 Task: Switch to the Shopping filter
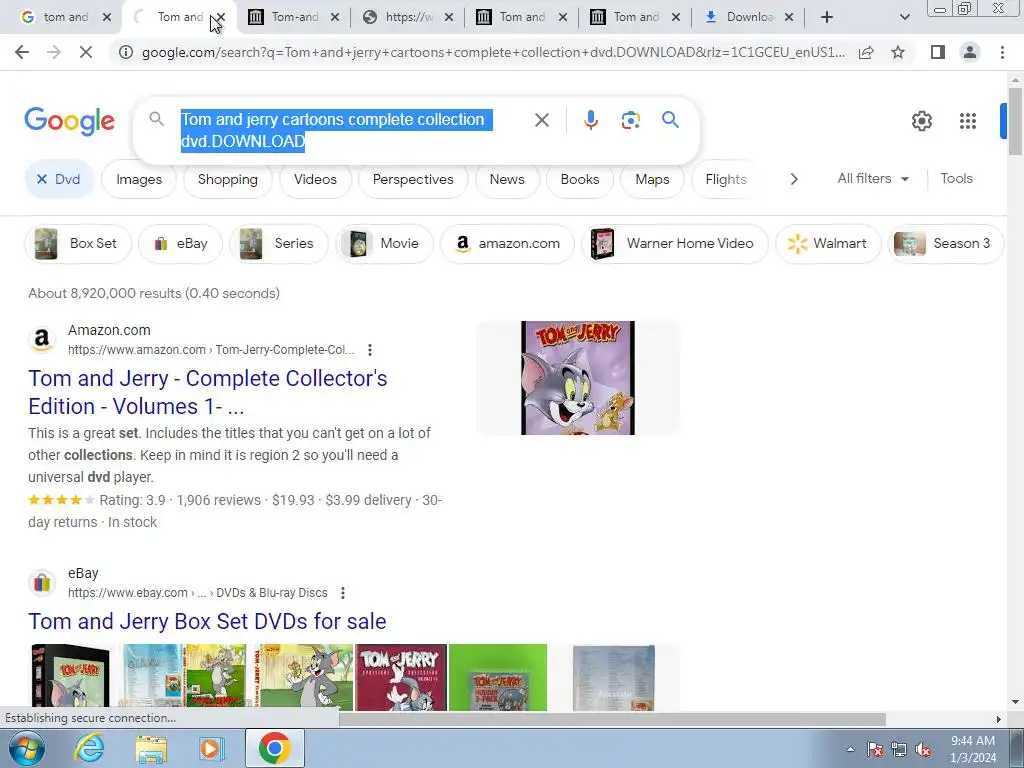point(228,180)
